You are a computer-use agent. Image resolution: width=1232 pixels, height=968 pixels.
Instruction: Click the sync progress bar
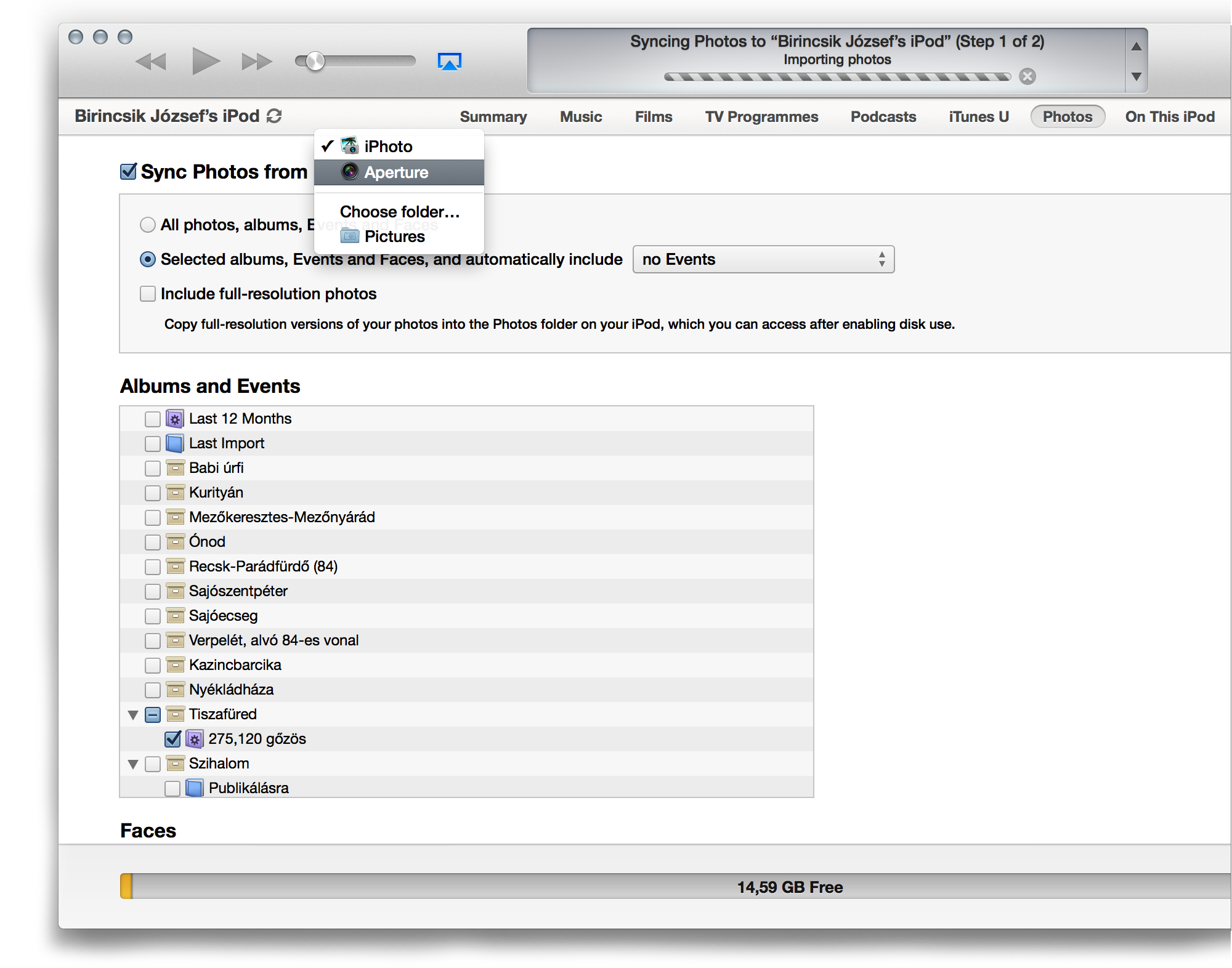(x=837, y=77)
